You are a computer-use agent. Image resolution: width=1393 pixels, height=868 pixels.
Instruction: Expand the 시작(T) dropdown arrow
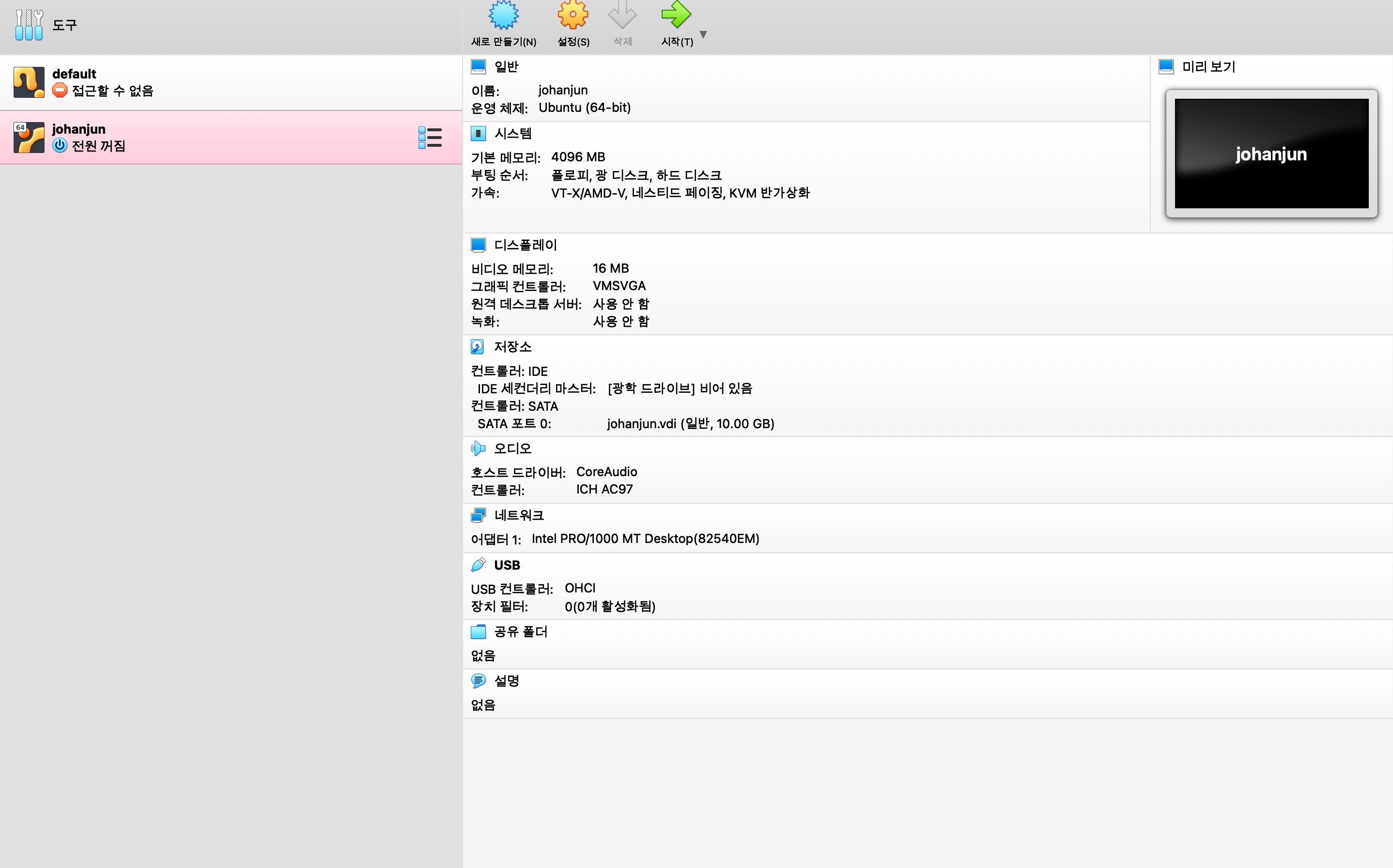[703, 35]
